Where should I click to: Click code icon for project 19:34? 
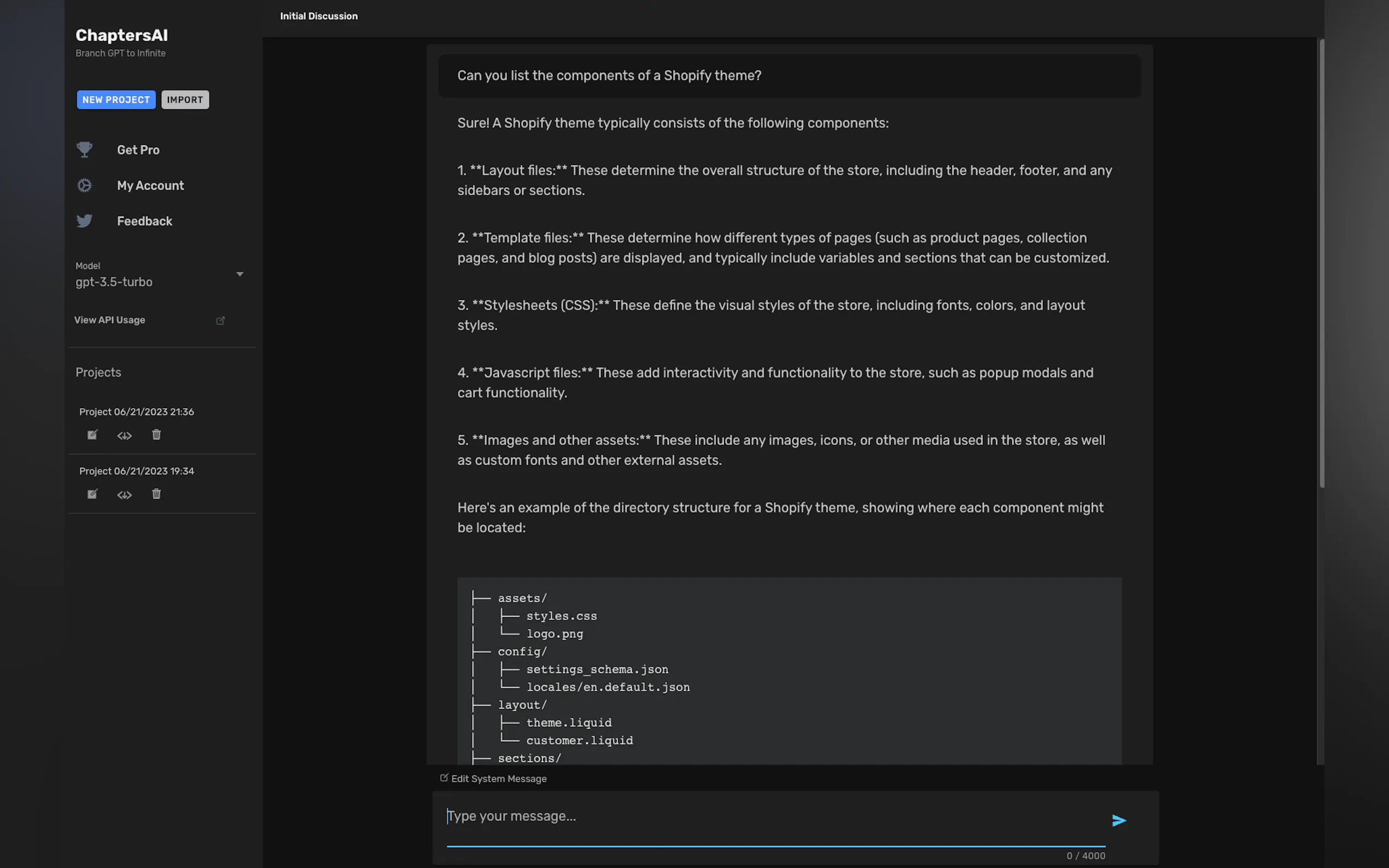124,495
